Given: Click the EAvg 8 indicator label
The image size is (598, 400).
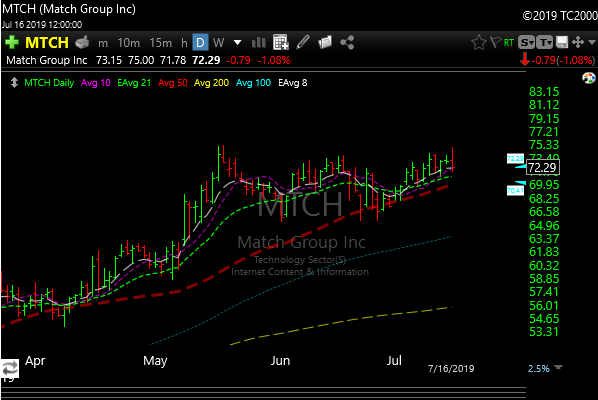Looking at the screenshot, I should pos(293,83).
